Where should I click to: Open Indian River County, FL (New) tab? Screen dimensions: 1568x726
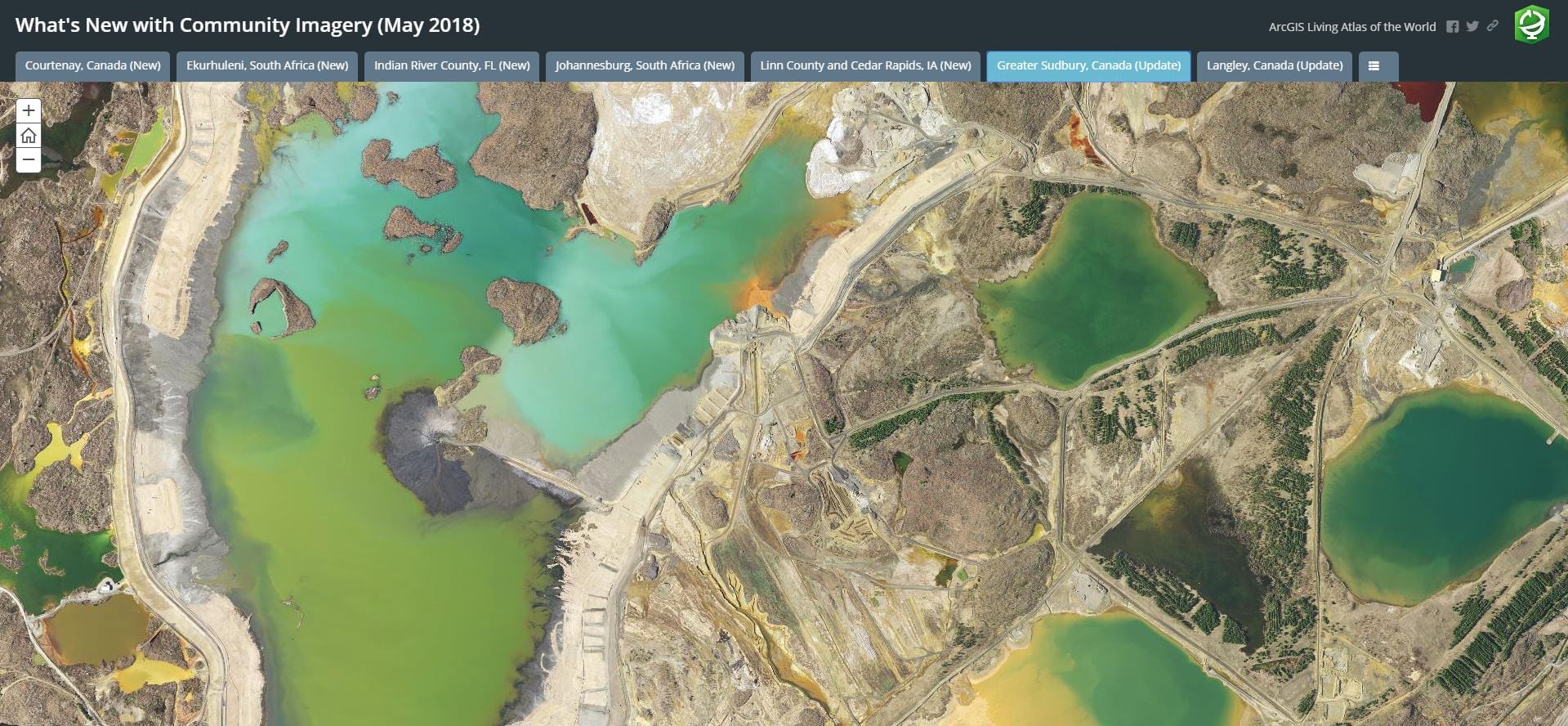(452, 66)
